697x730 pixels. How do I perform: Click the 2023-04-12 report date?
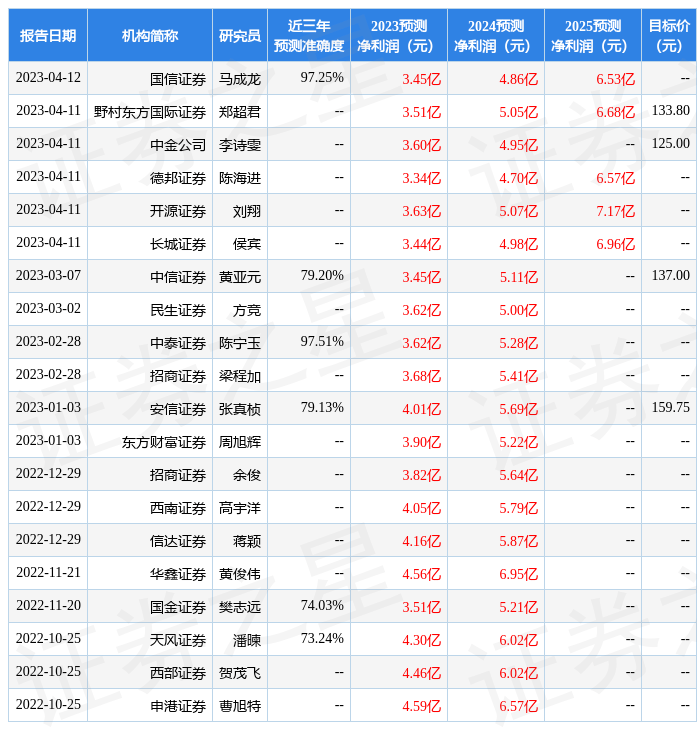tap(48, 77)
